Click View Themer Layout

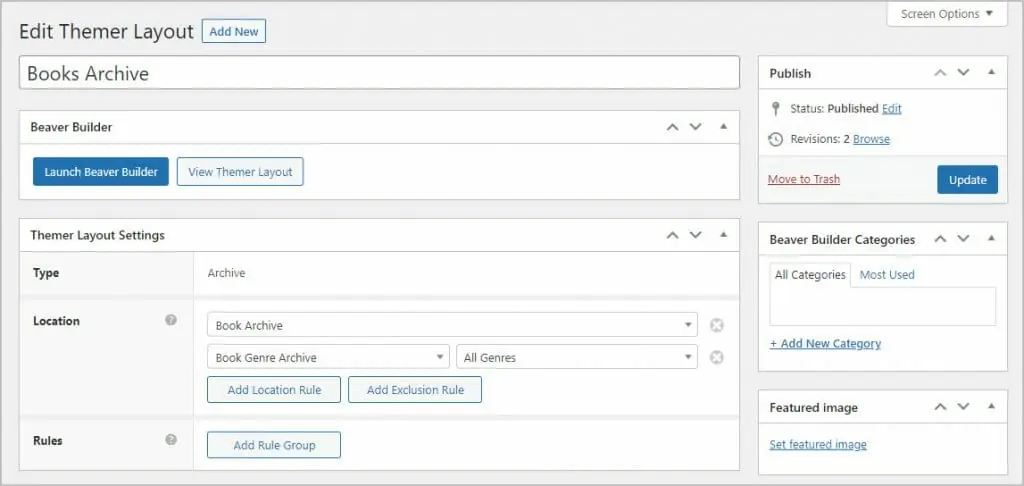click(x=240, y=172)
